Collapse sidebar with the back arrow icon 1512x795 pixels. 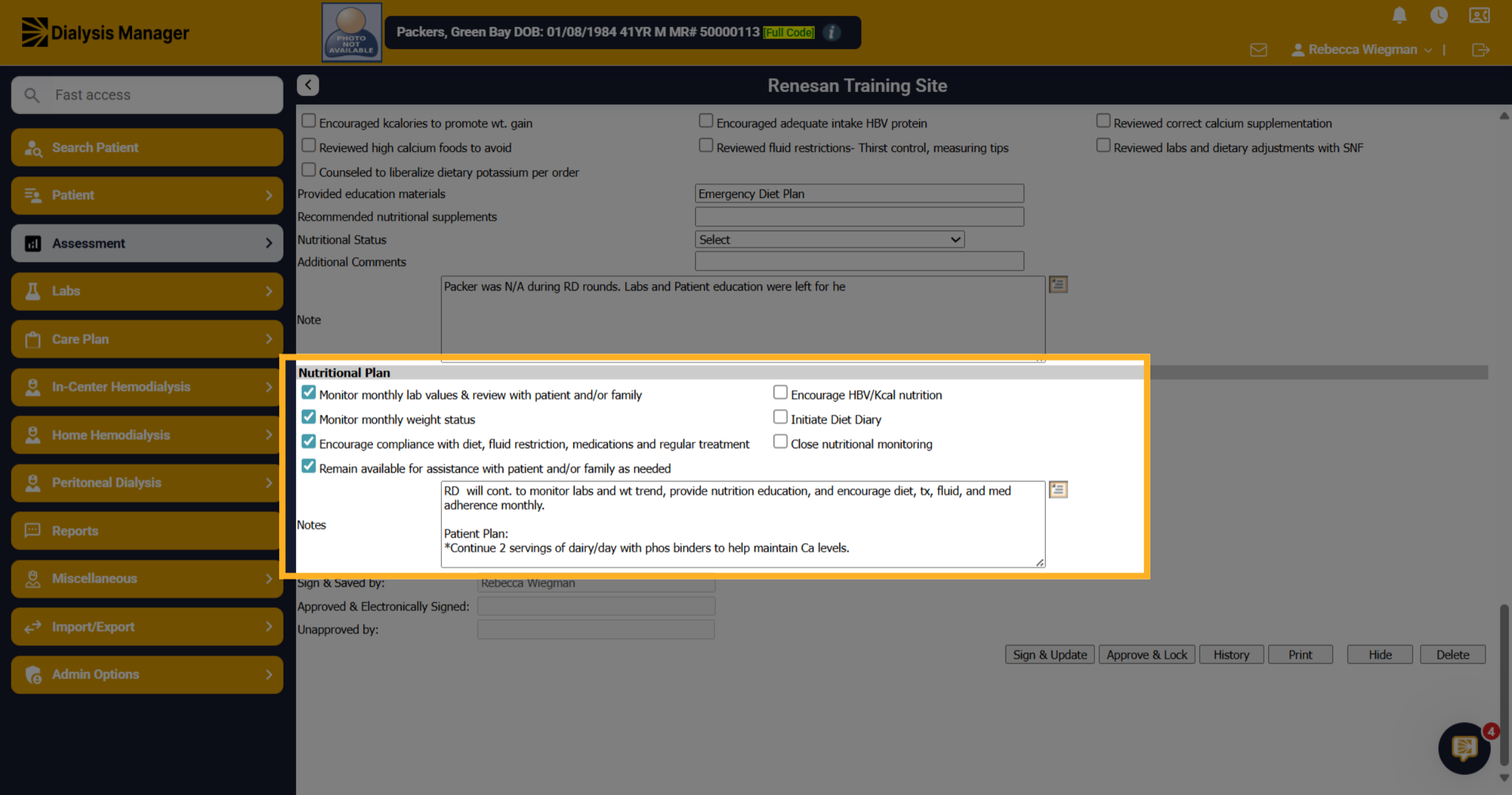pyautogui.click(x=308, y=85)
